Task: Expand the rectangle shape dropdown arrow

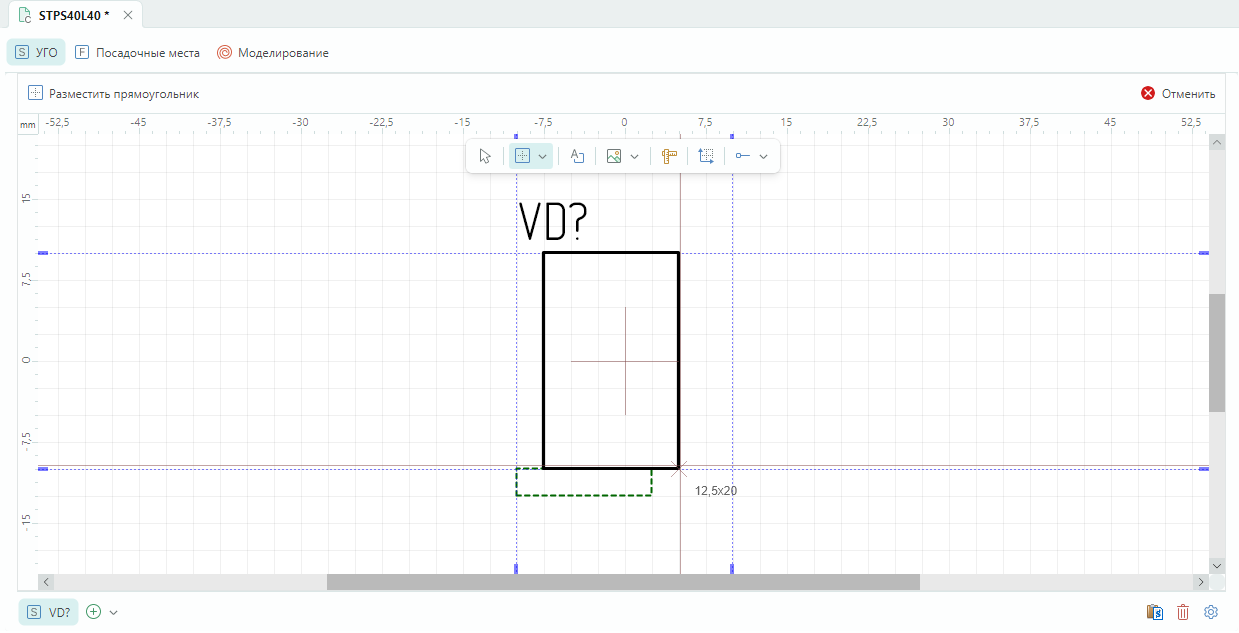Action: click(x=543, y=156)
